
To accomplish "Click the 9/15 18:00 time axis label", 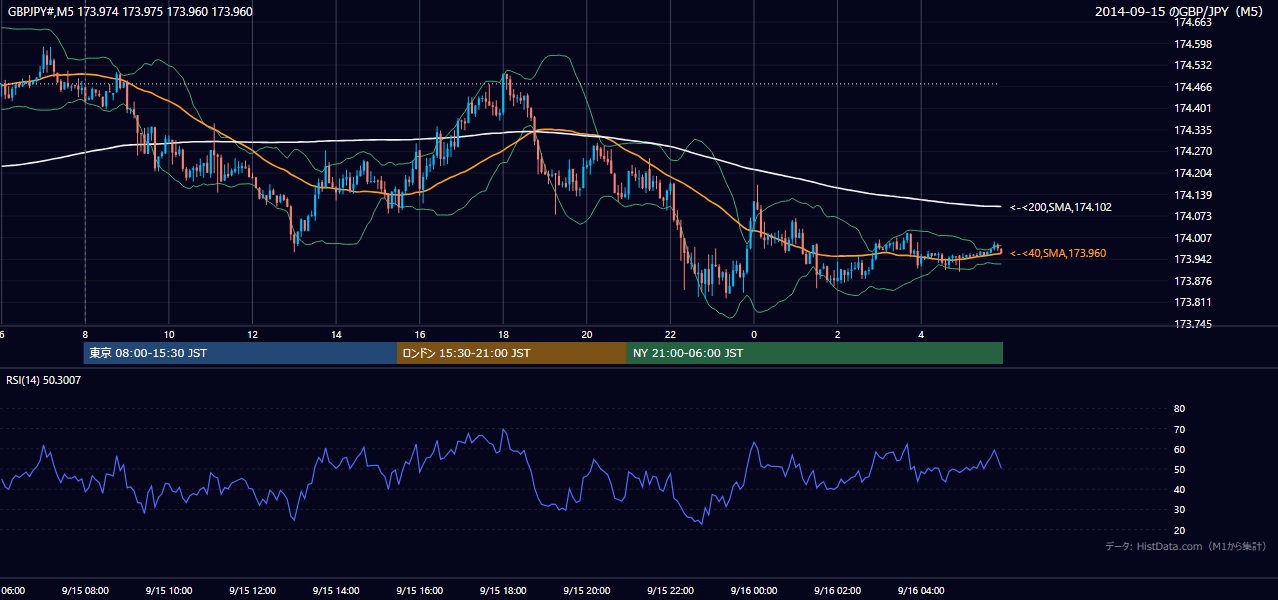I will 503,590.
